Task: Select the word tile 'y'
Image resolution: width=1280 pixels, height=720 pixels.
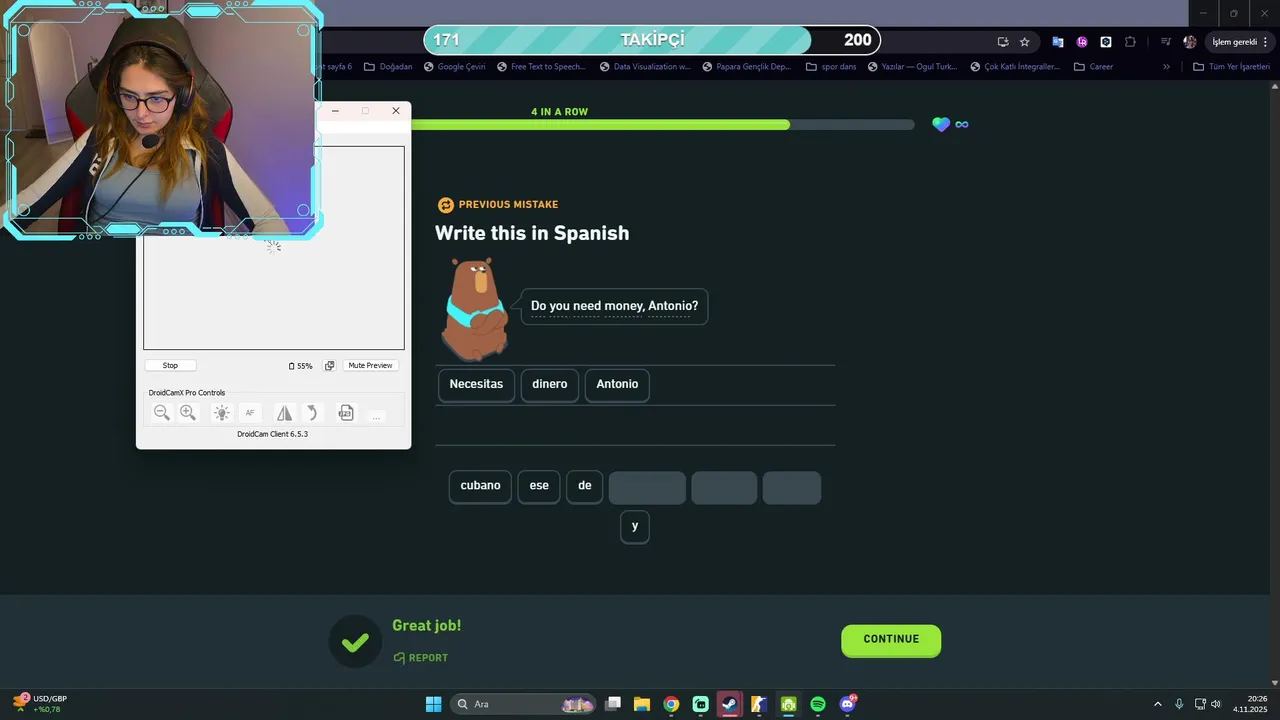Action: 635,526
